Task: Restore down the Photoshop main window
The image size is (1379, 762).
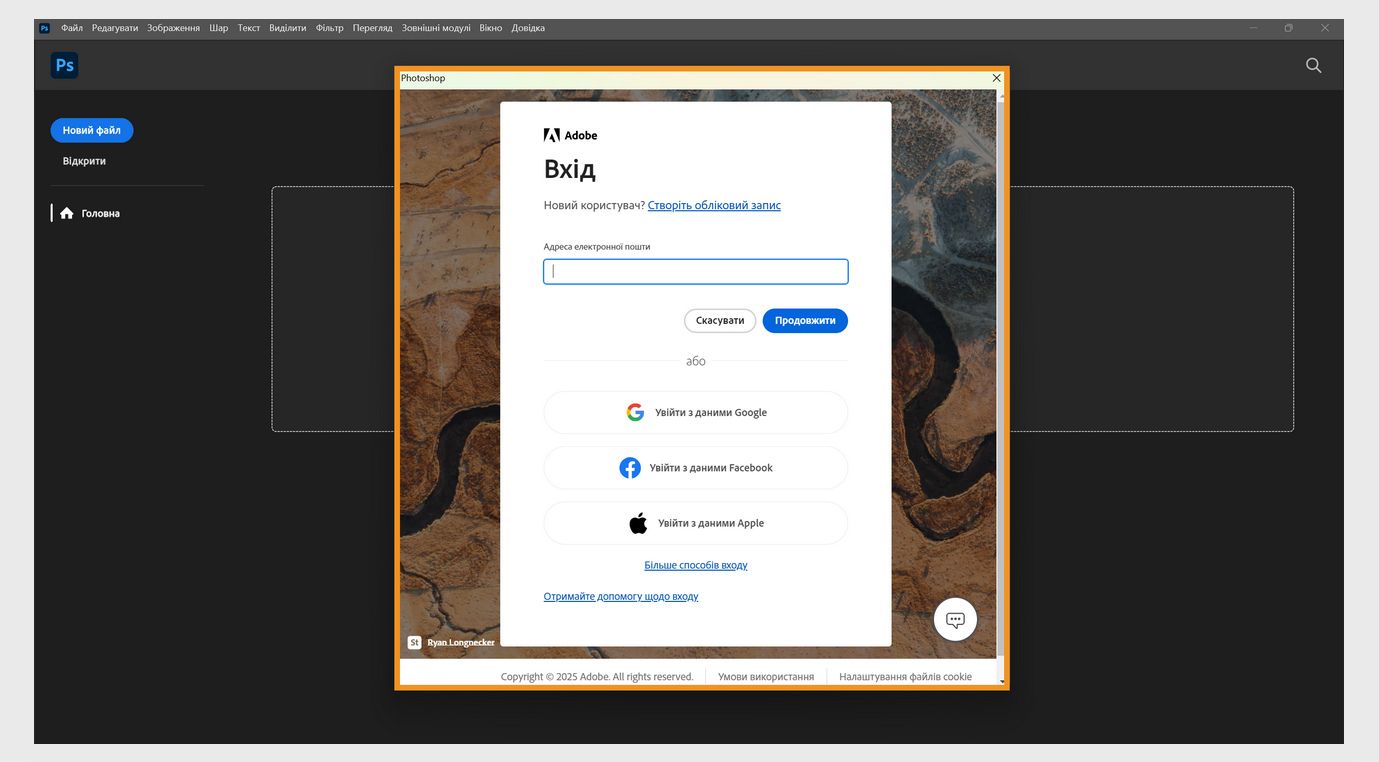Action: (x=1289, y=28)
